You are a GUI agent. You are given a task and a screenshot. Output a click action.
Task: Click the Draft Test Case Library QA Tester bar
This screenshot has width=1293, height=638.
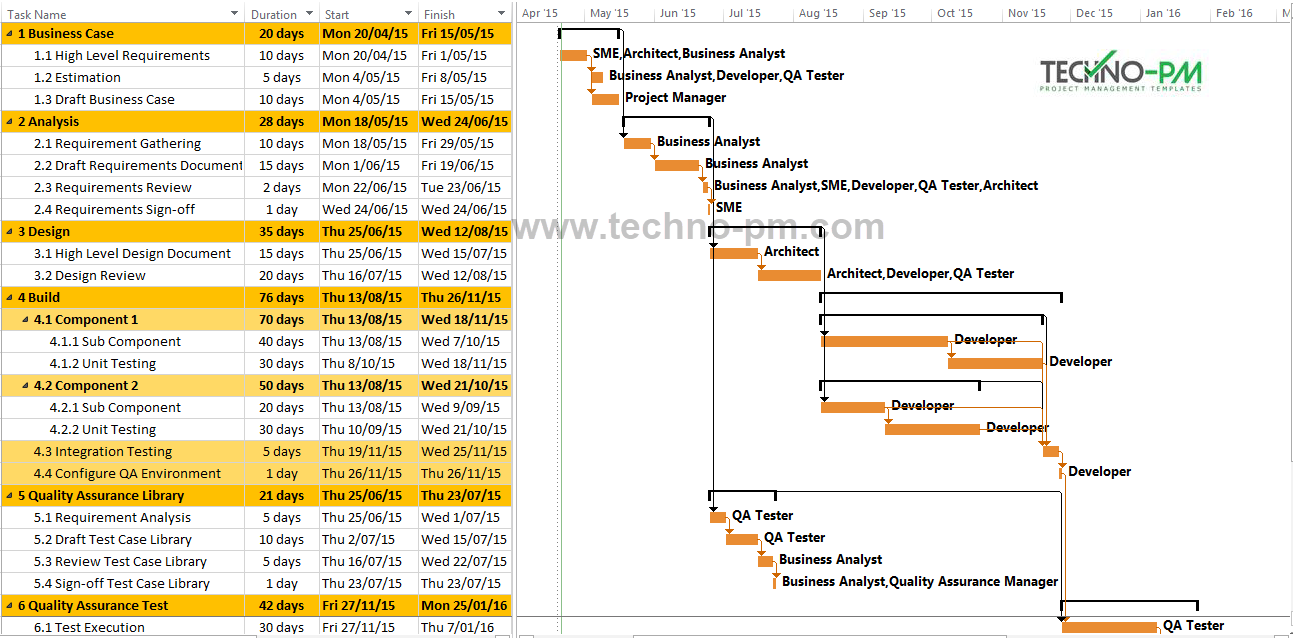tap(742, 539)
